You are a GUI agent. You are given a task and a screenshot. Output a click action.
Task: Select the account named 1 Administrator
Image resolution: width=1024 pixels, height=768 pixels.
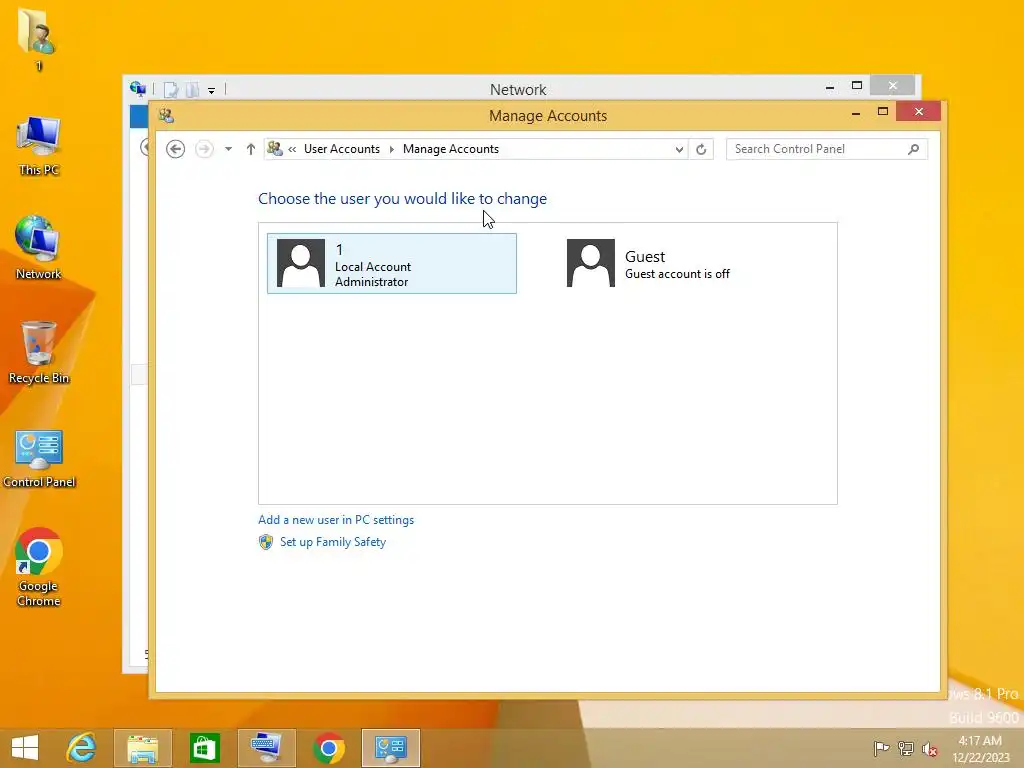click(x=392, y=263)
